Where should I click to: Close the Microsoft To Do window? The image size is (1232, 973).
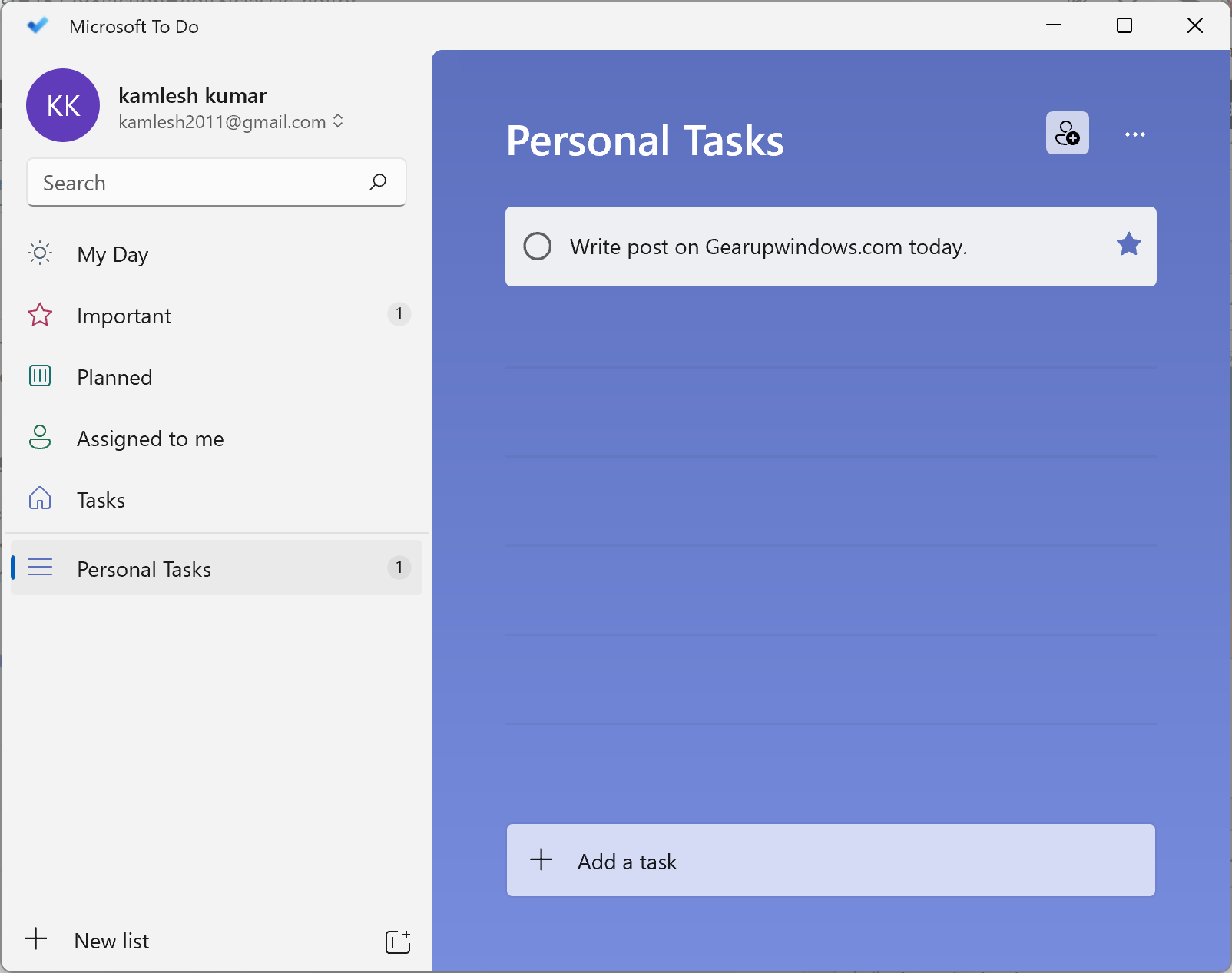click(x=1195, y=25)
